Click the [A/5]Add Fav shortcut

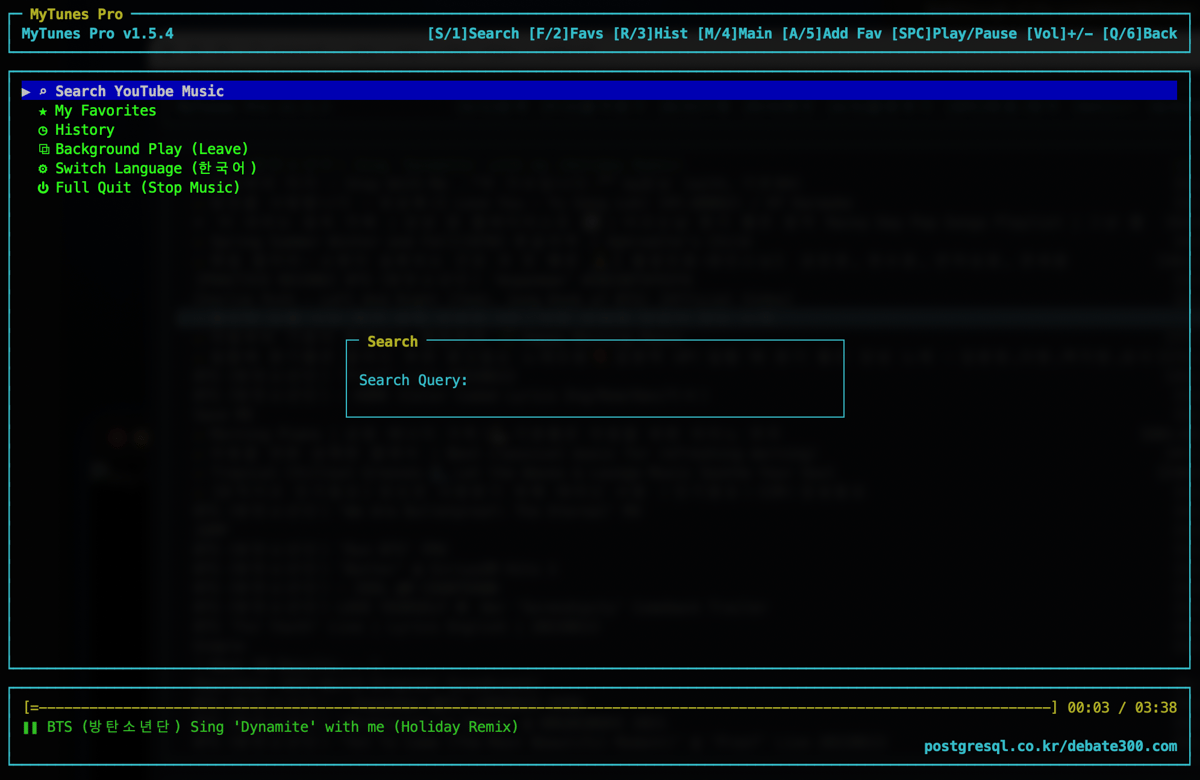831,34
